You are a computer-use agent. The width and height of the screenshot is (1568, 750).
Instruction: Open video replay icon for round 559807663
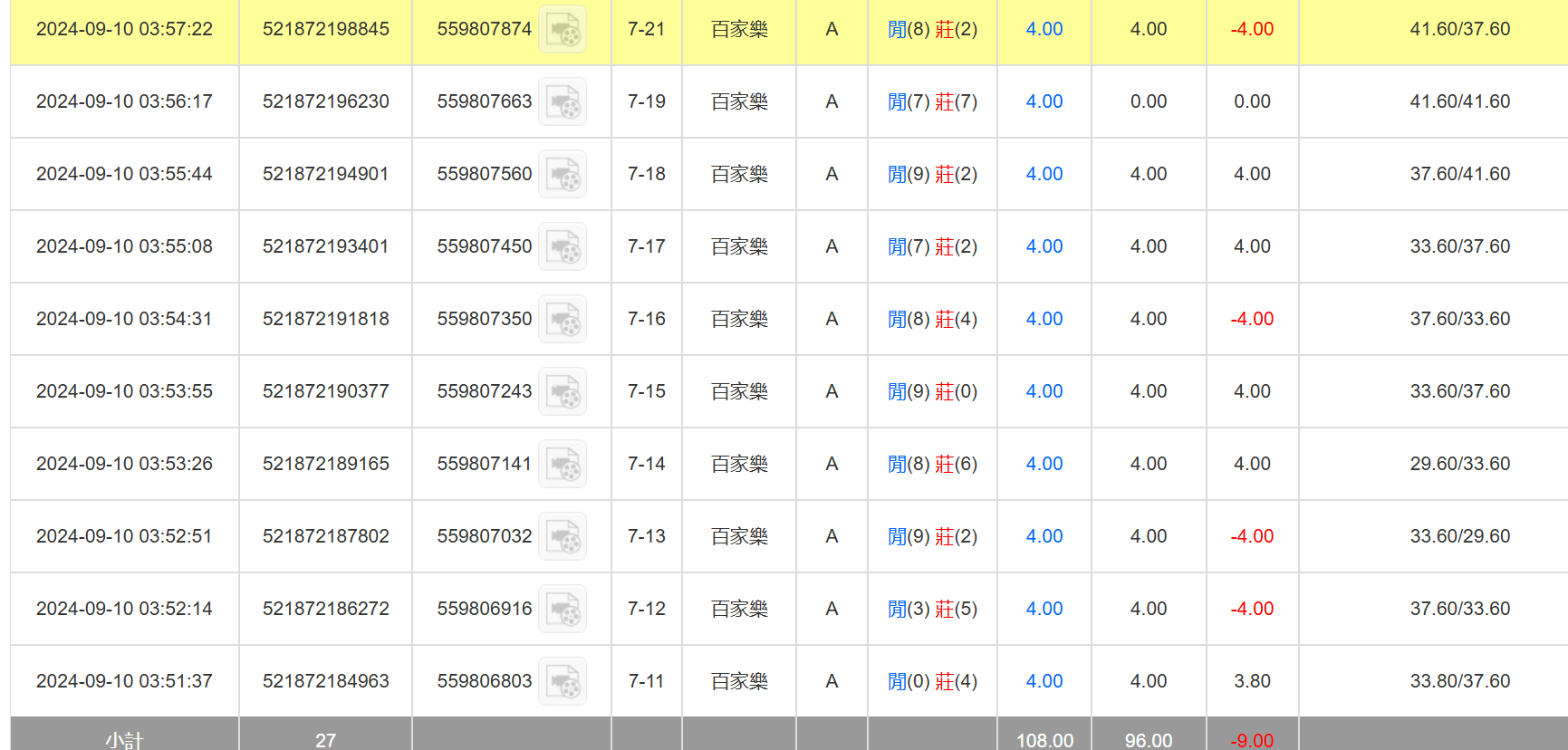coord(563,101)
